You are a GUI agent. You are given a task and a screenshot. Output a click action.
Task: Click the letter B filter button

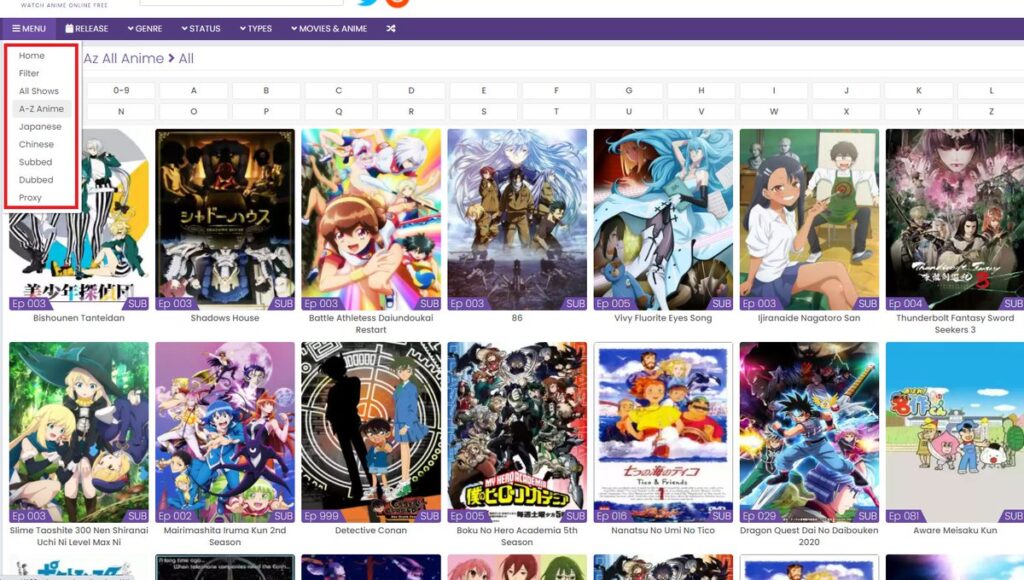(265, 90)
